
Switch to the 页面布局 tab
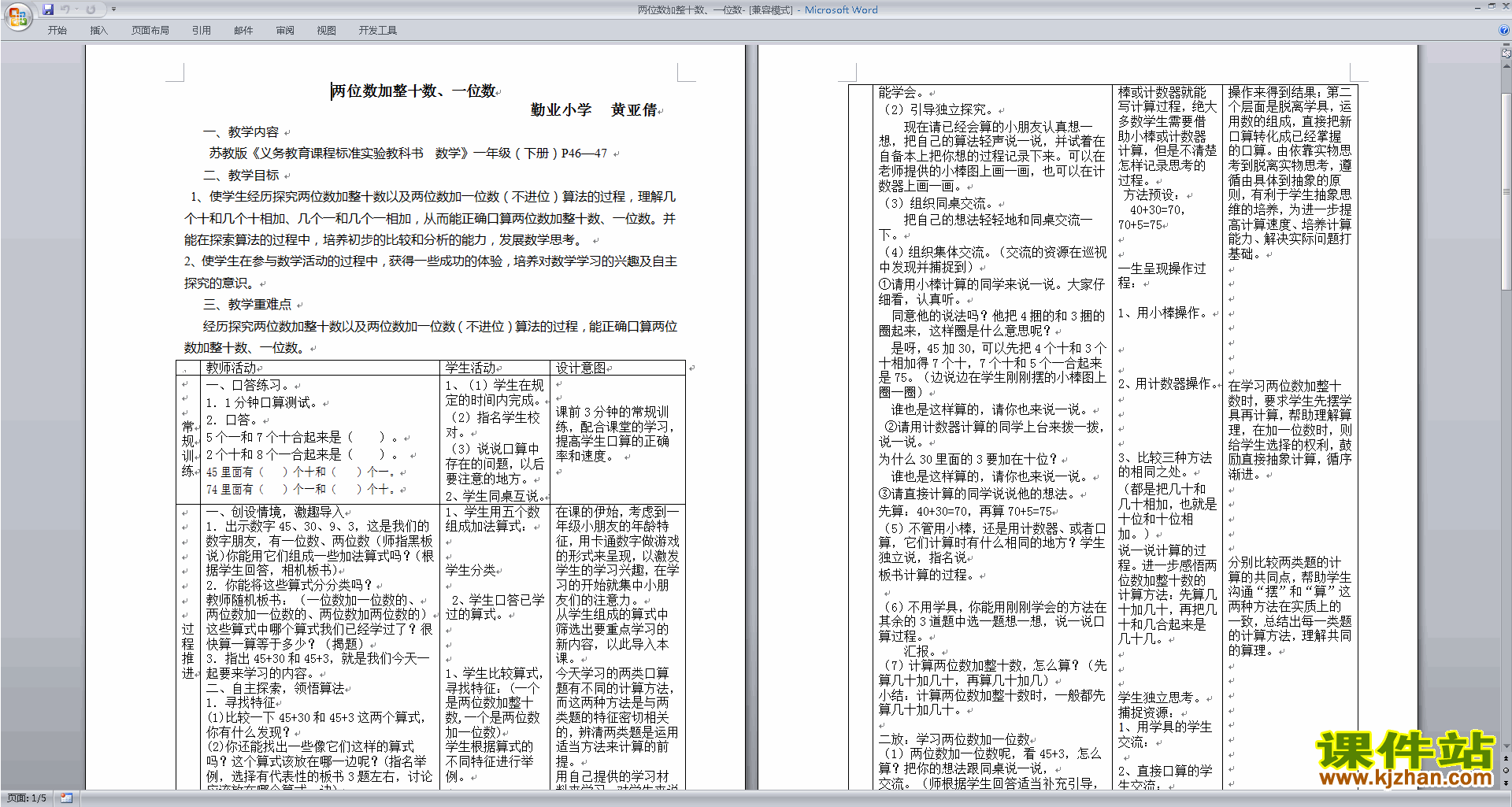150,30
